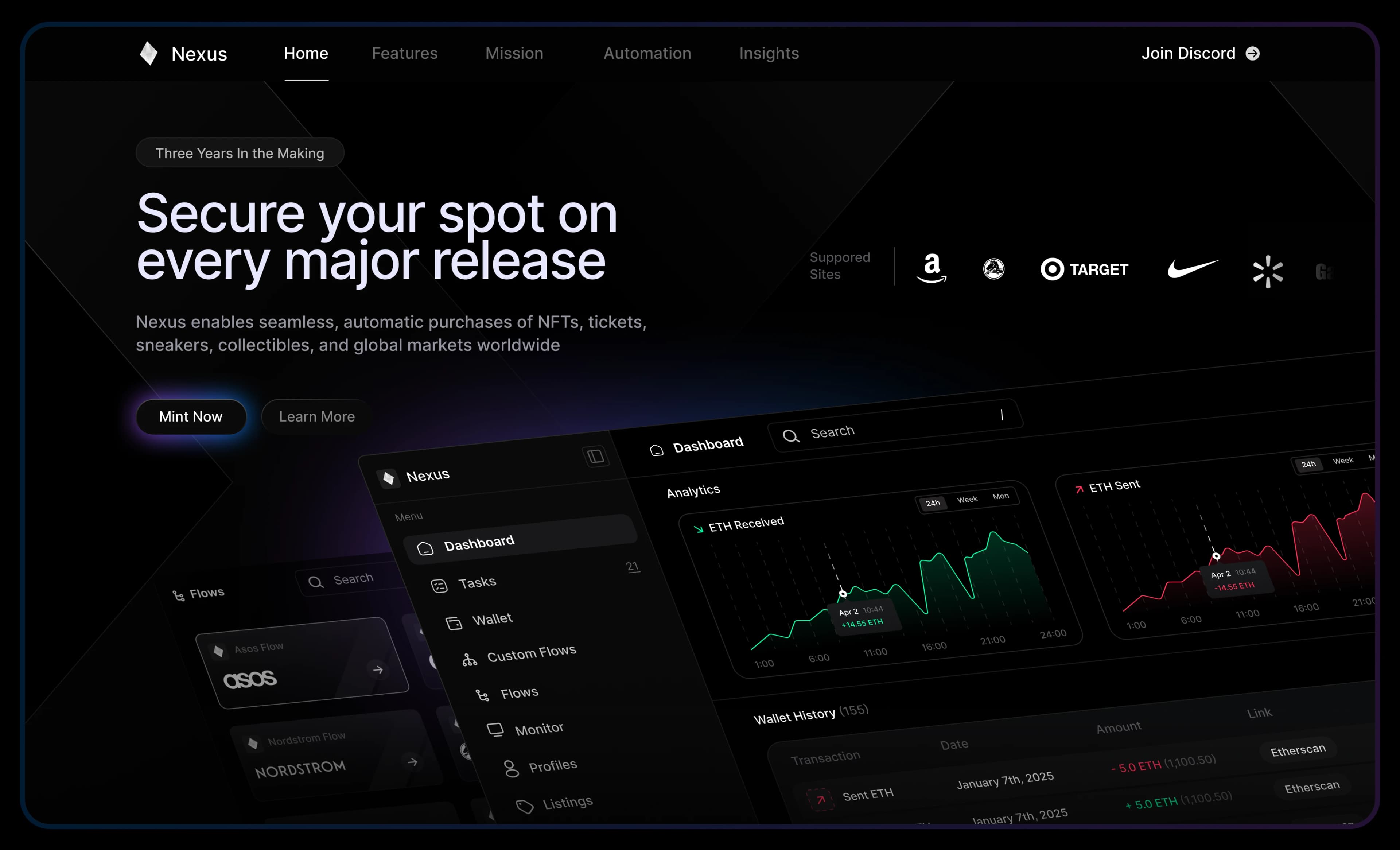Click the Walmart spark logo
The height and width of the screenshot is (850, 1400).
tap(1268, 272)
